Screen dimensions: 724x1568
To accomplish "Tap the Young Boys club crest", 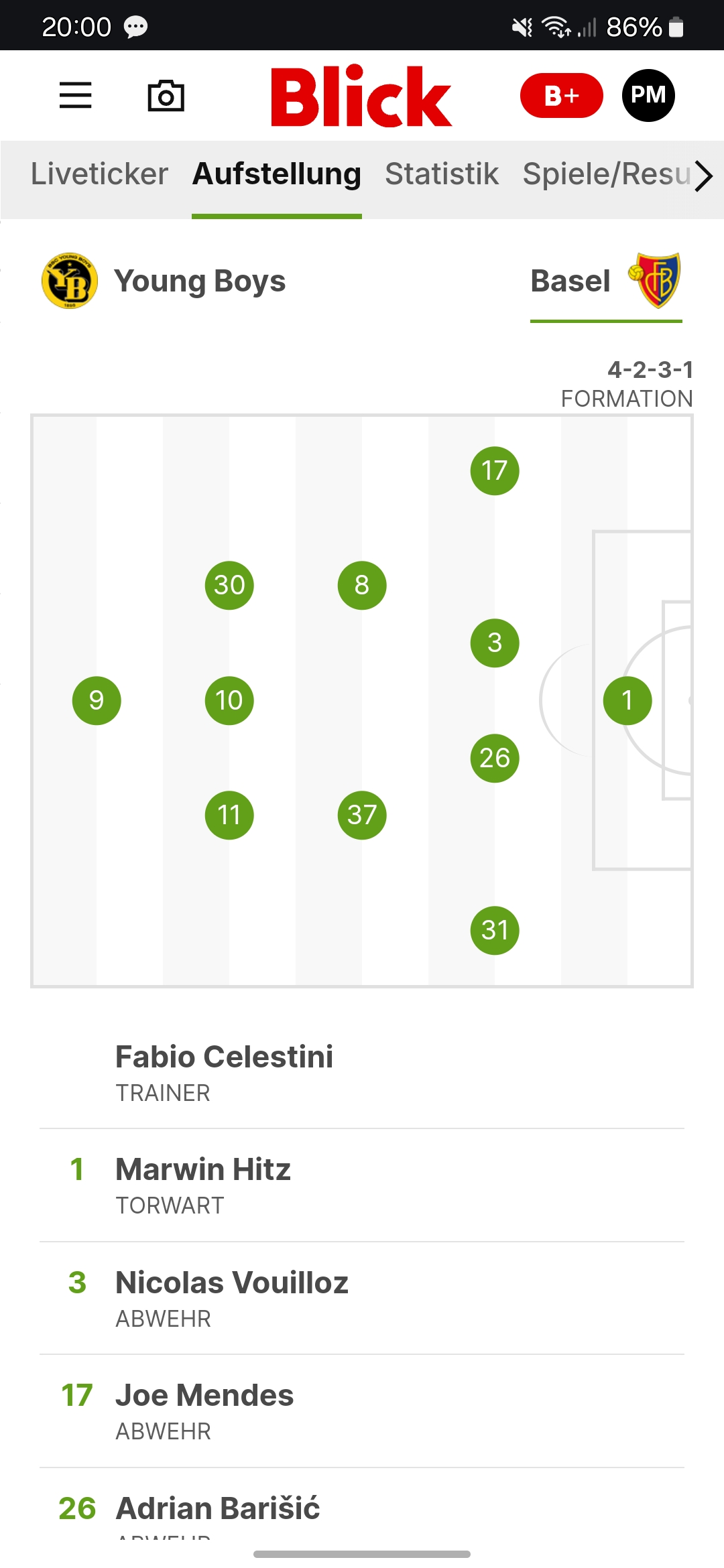I will point(70,281).
